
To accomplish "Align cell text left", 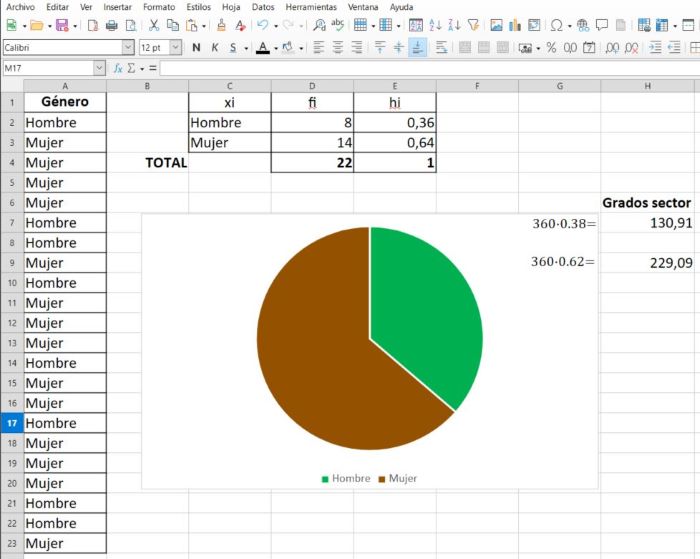I will (x=319, y=47).
